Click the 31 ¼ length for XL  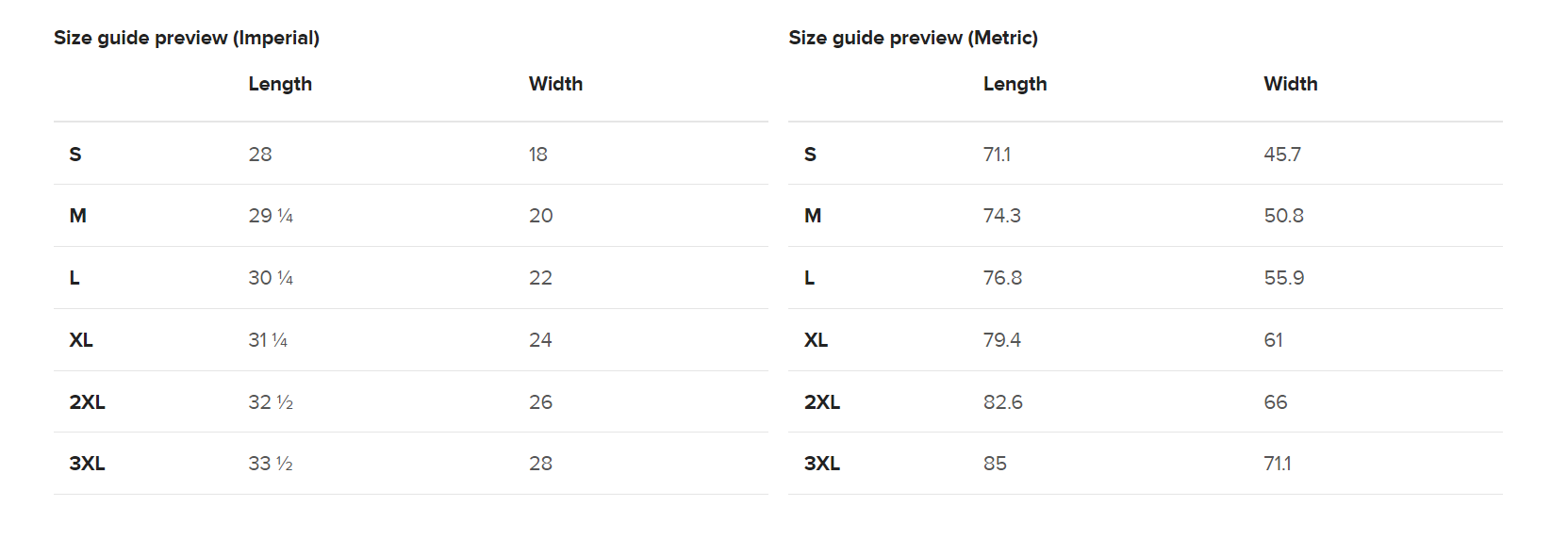click(268, 340)
